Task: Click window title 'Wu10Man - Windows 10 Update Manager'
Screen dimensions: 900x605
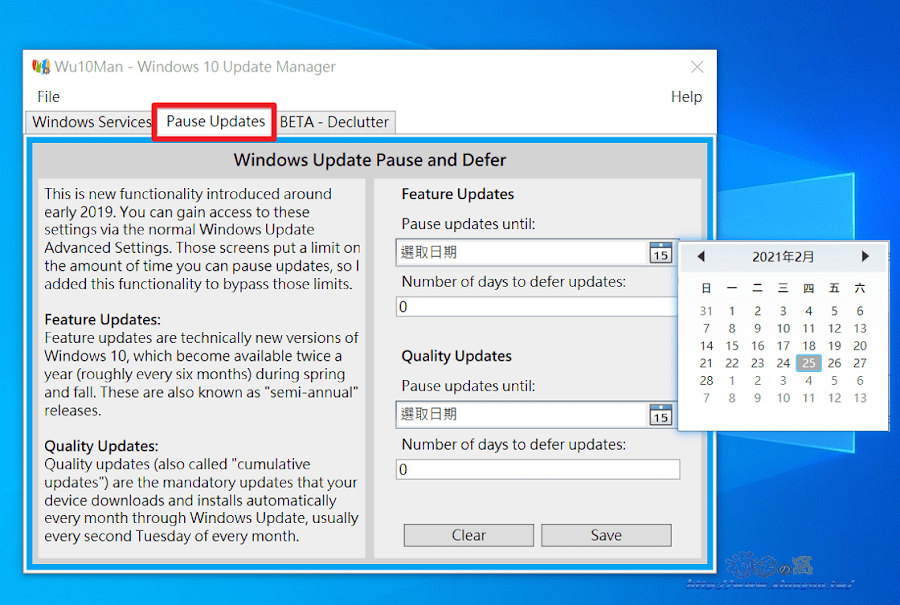Action: [195, 67]
